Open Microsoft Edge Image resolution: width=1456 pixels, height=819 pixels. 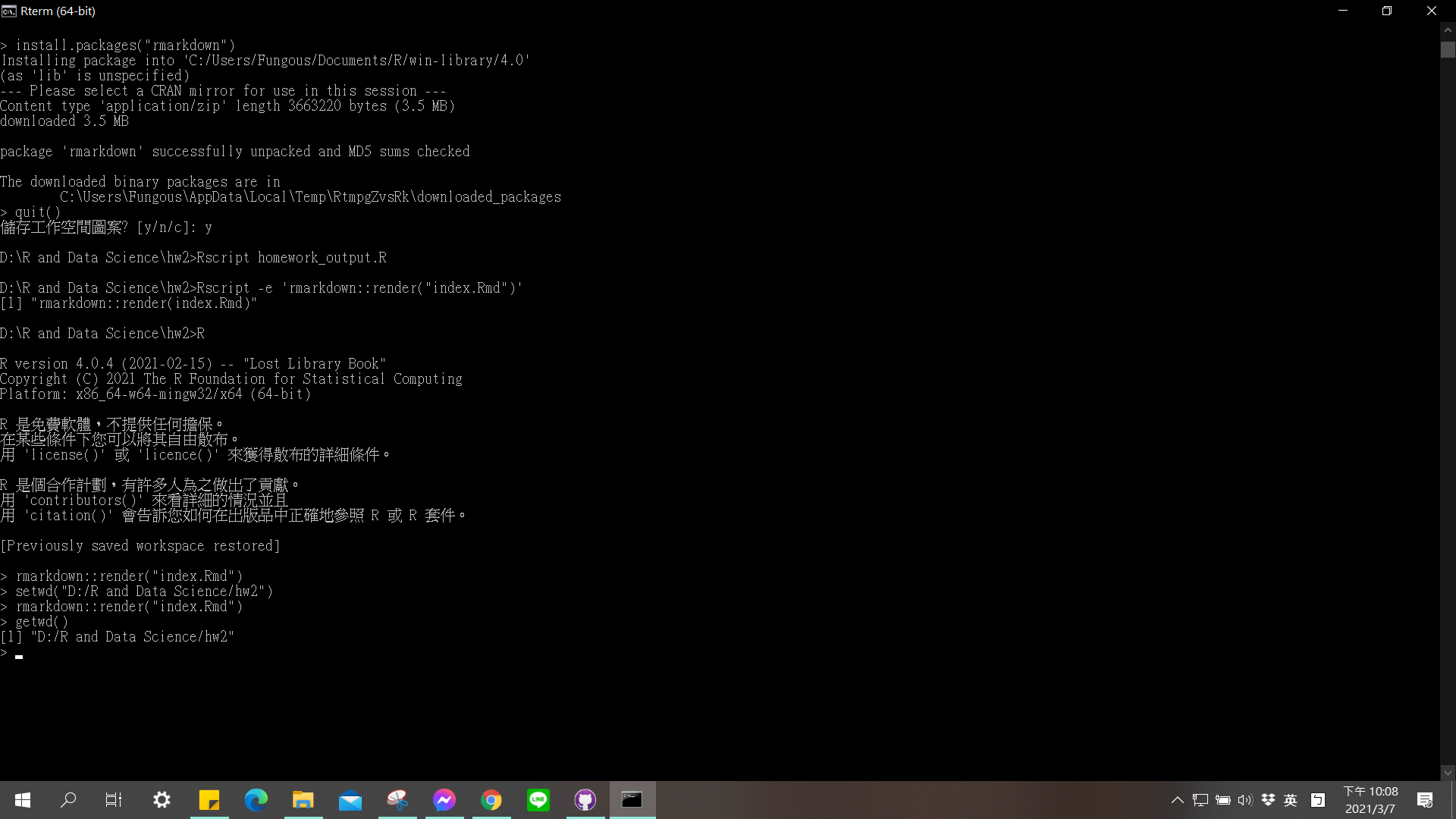tap(256, 800)
